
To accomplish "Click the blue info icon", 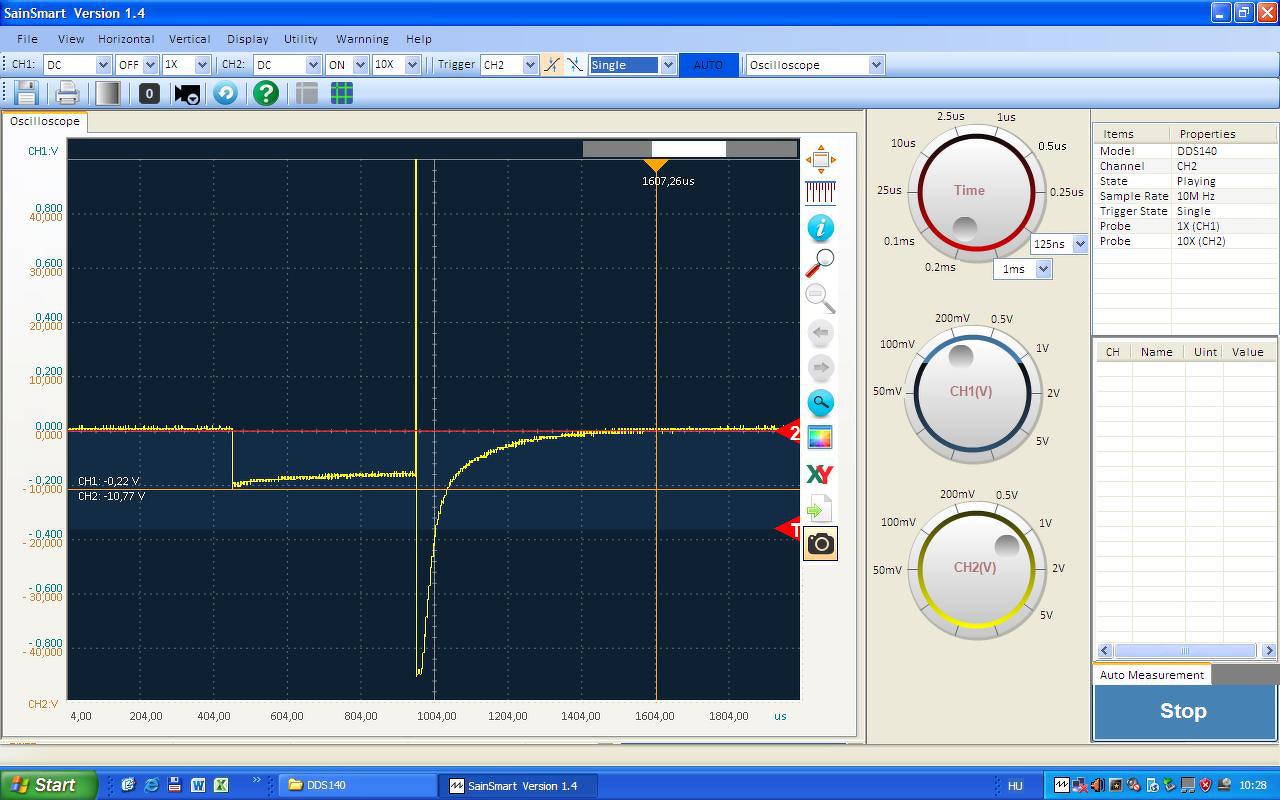I will point(820,227).
